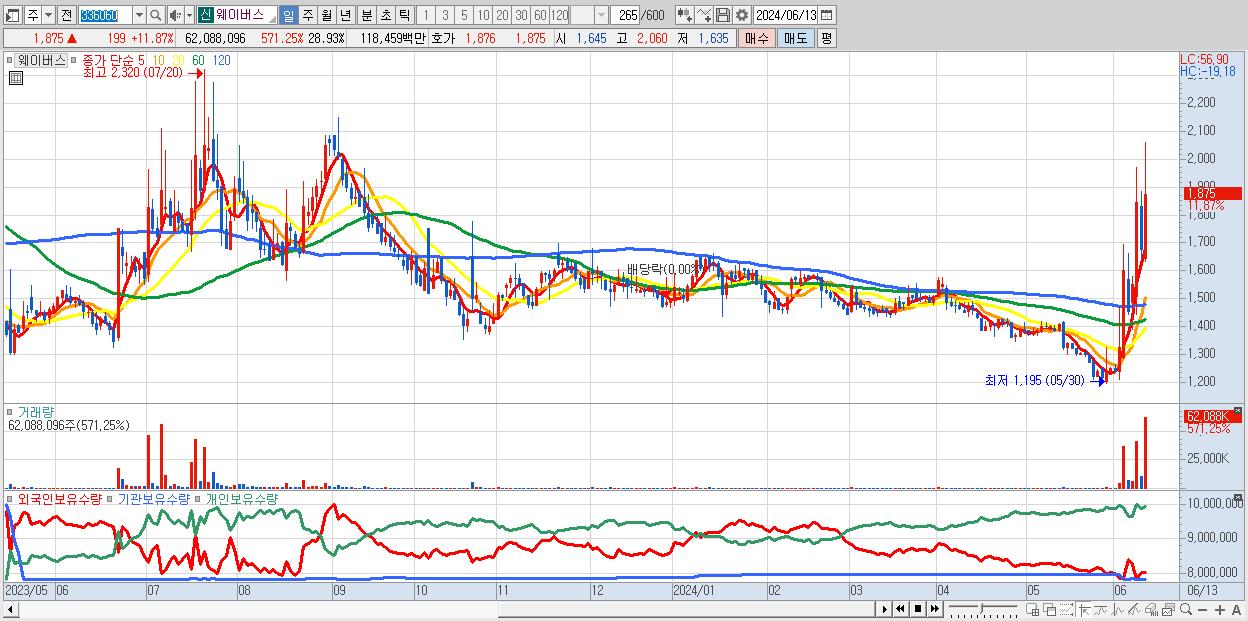Select the 틱 tick chart period
Image resolution: width=1248 pixels, height=621 pixels.
tap(404, 15)
